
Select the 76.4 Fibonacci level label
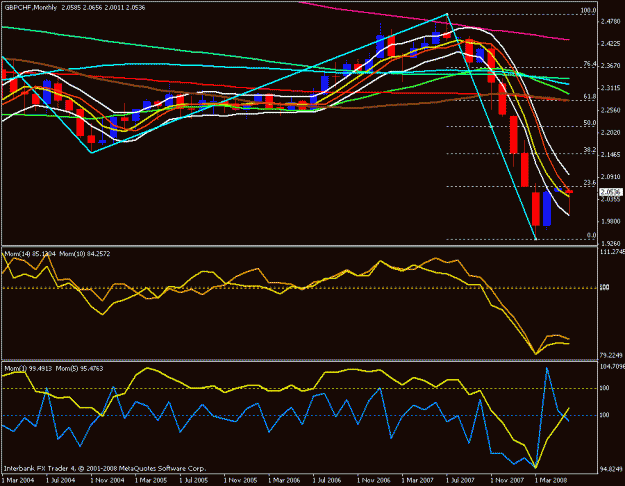[590, 64]
